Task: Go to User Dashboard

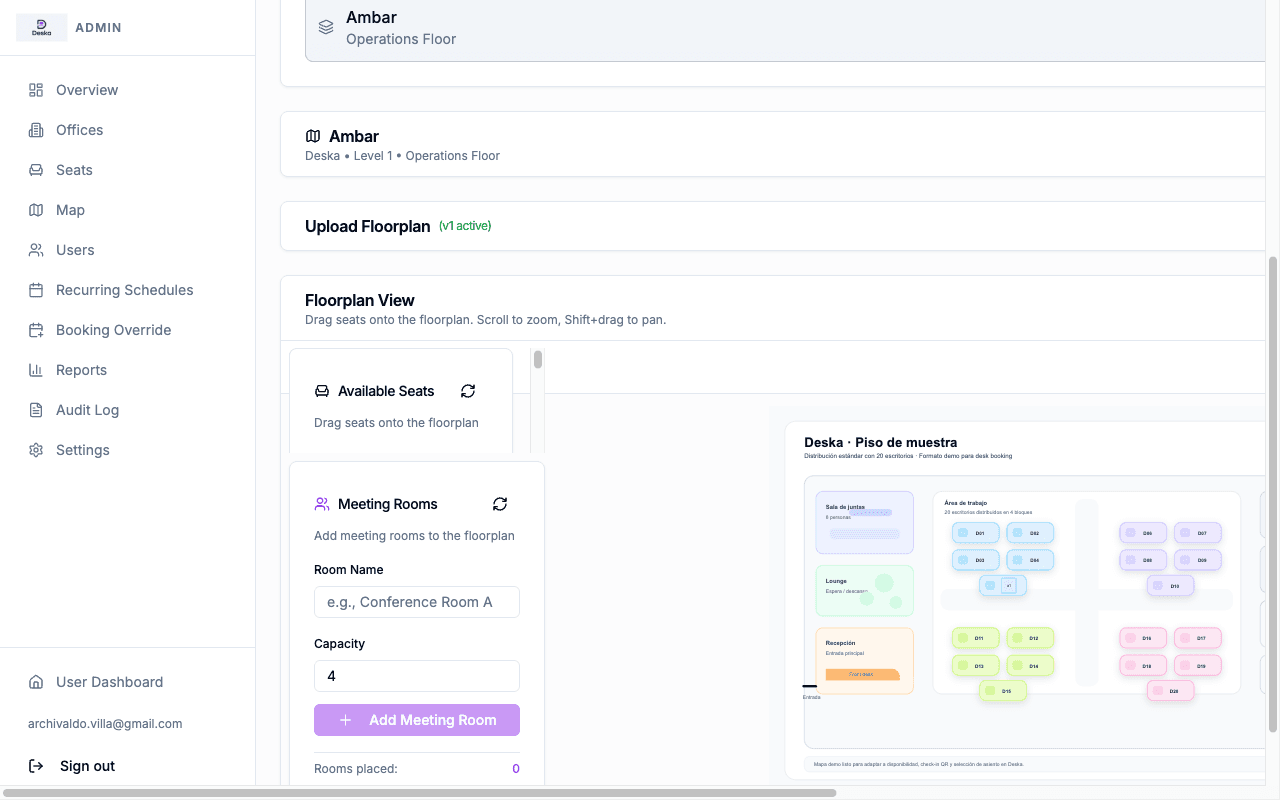Action: click(x=109, y=682)
